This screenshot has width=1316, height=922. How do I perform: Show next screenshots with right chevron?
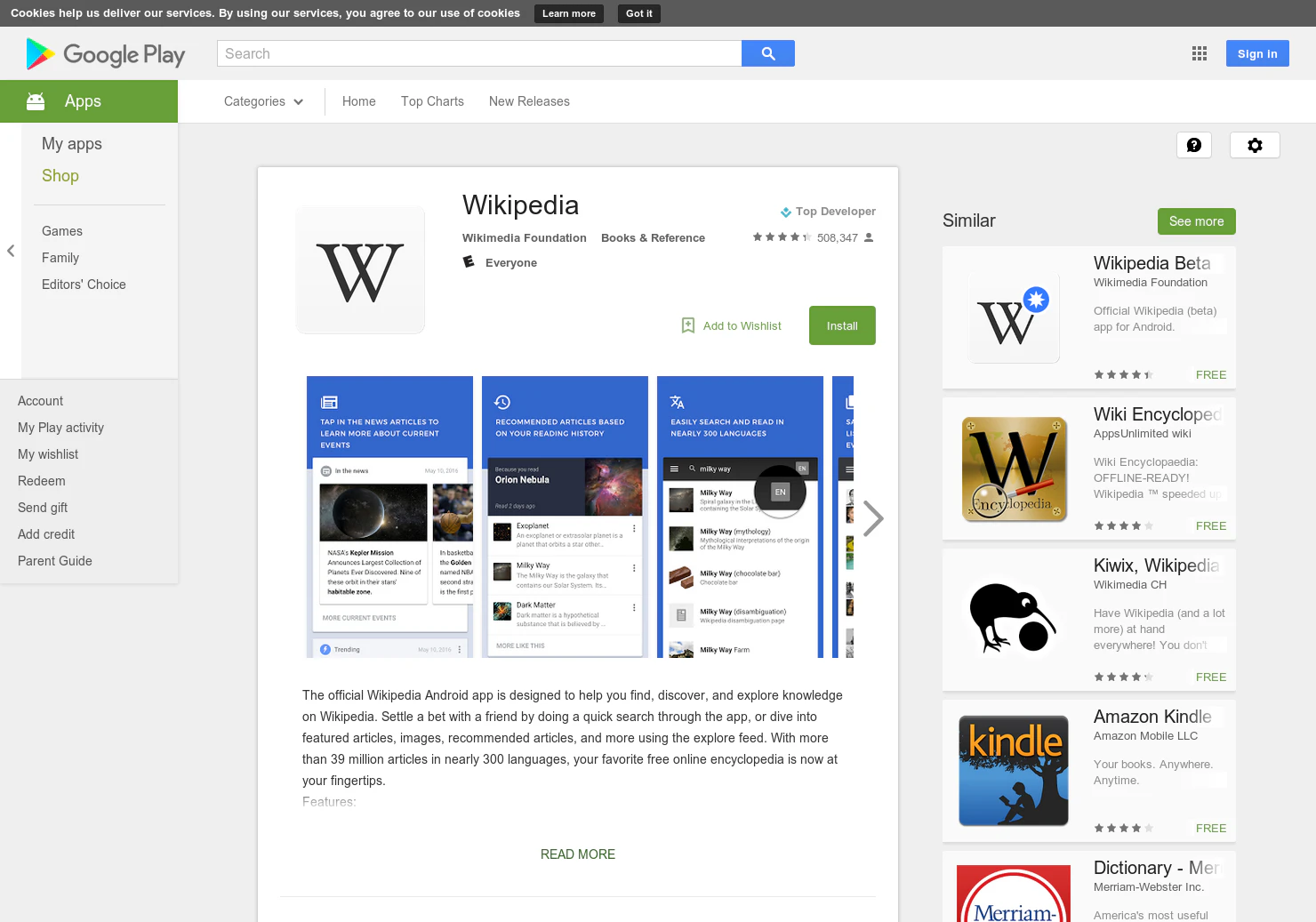[873, 518]
